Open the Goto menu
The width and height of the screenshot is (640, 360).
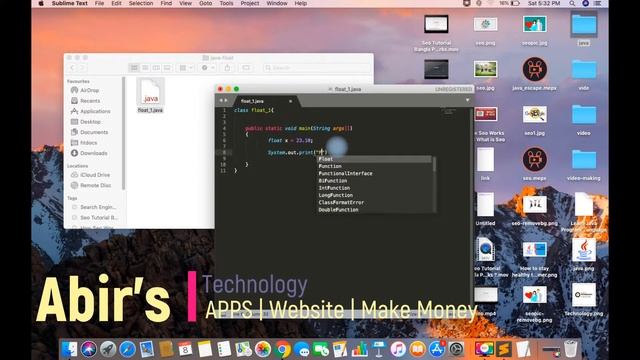tap(205, 3)
